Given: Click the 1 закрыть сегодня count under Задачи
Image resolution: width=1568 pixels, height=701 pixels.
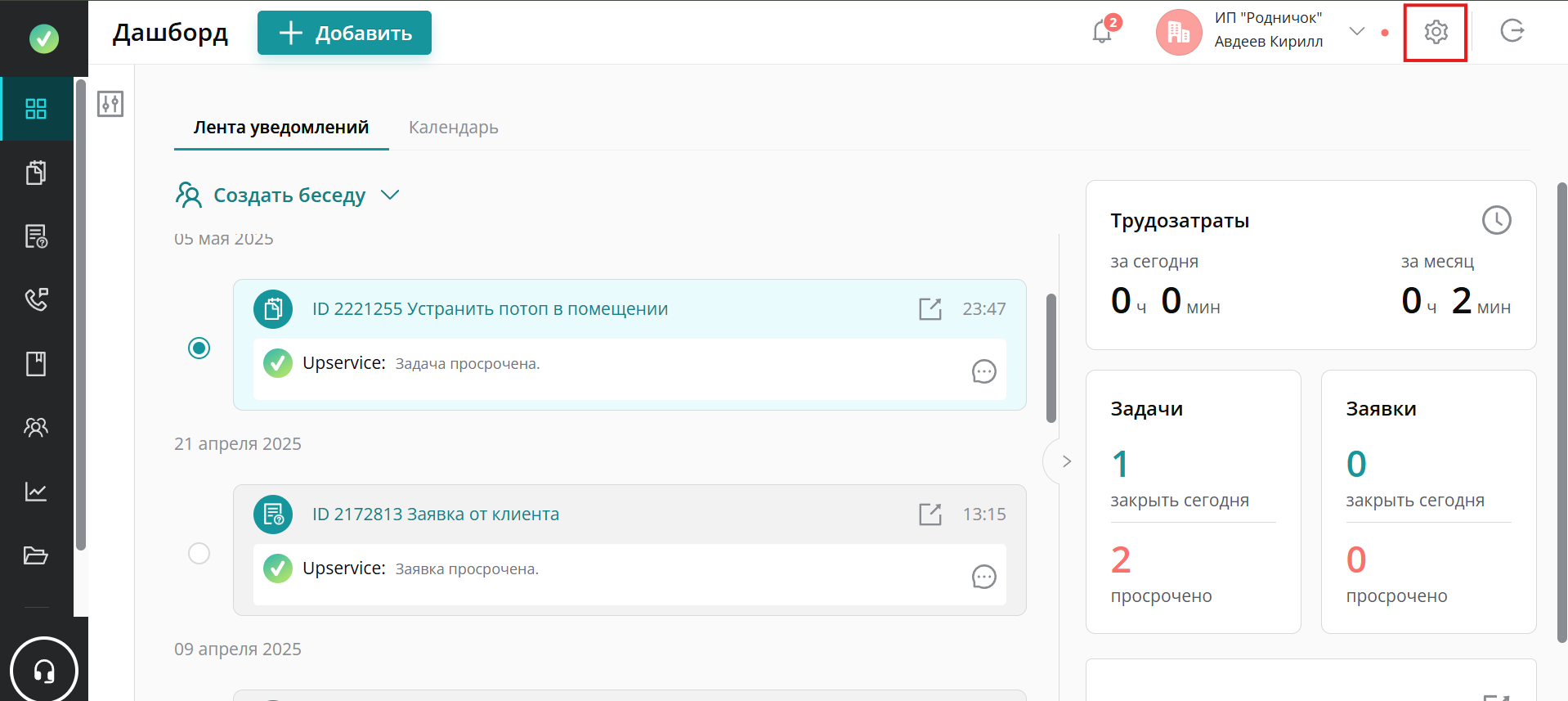Looking at the screenshot, I should tap(1121, 465).
